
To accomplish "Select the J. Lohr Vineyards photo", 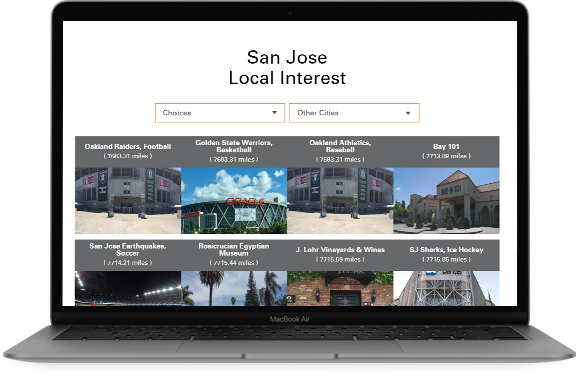I will (x=340, y=288).
